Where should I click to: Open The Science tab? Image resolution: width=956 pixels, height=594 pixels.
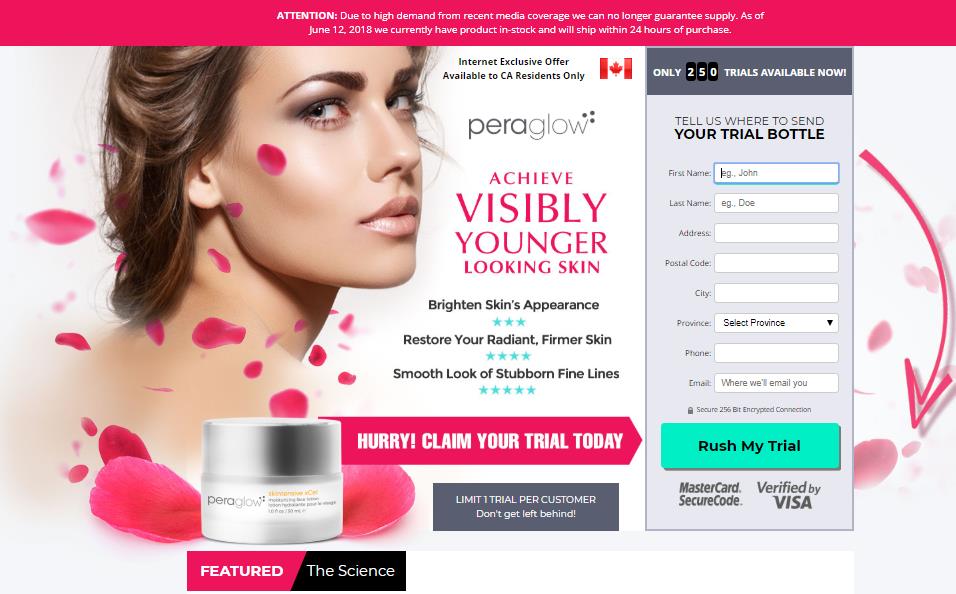coord(350,571)
